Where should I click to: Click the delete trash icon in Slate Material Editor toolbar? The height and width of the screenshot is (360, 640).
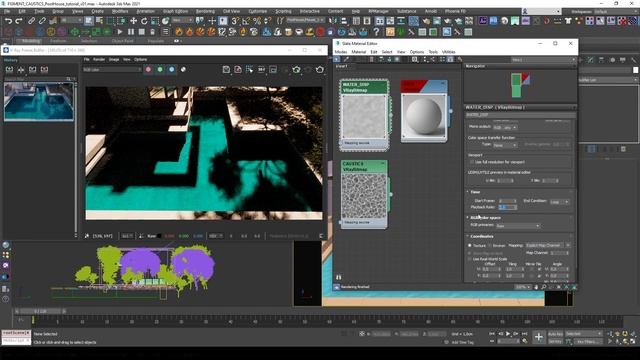(x=371, y=60)
